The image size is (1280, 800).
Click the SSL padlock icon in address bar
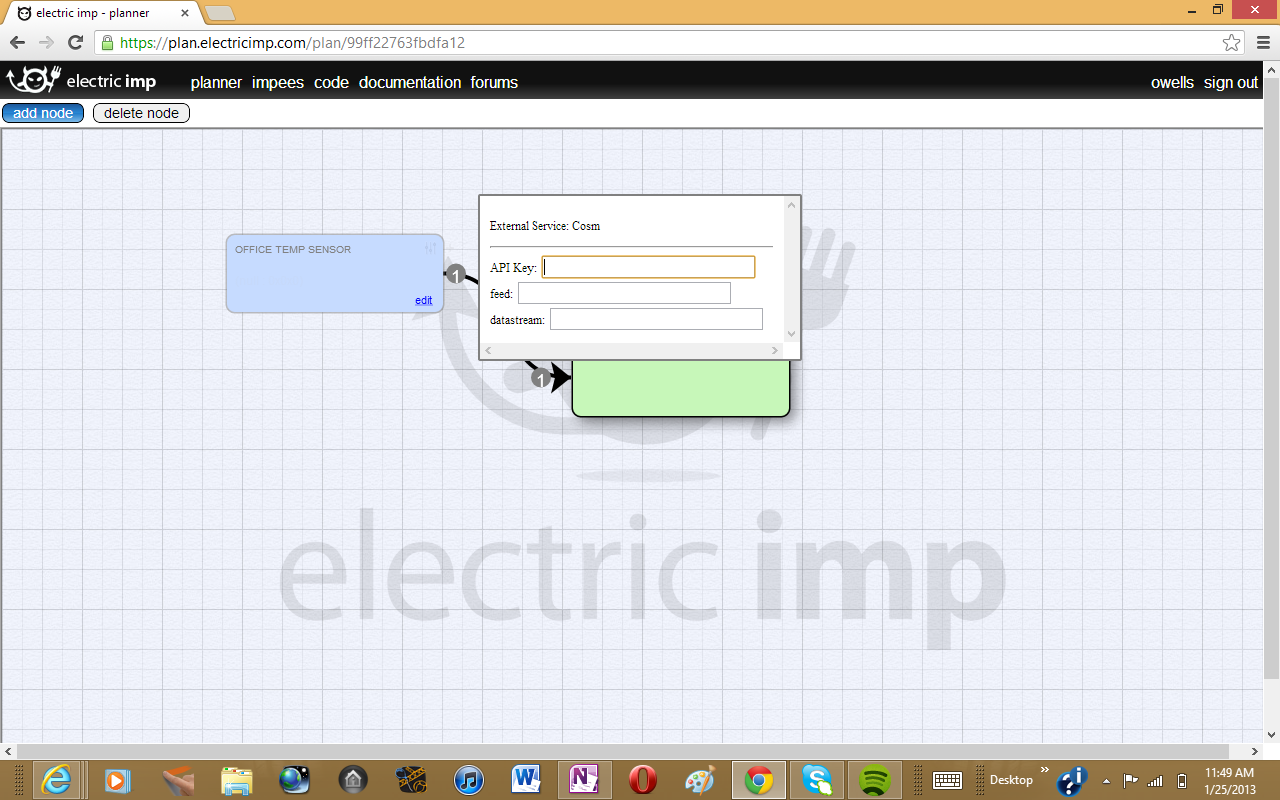coord(107,43)
